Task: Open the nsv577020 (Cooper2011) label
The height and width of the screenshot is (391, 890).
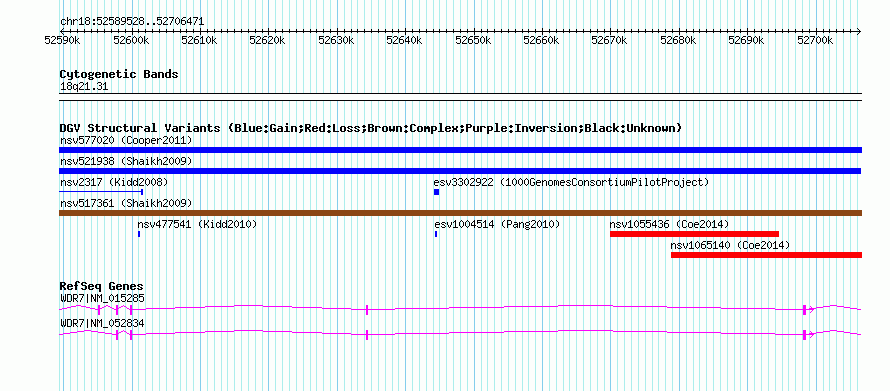Action: 126,140
